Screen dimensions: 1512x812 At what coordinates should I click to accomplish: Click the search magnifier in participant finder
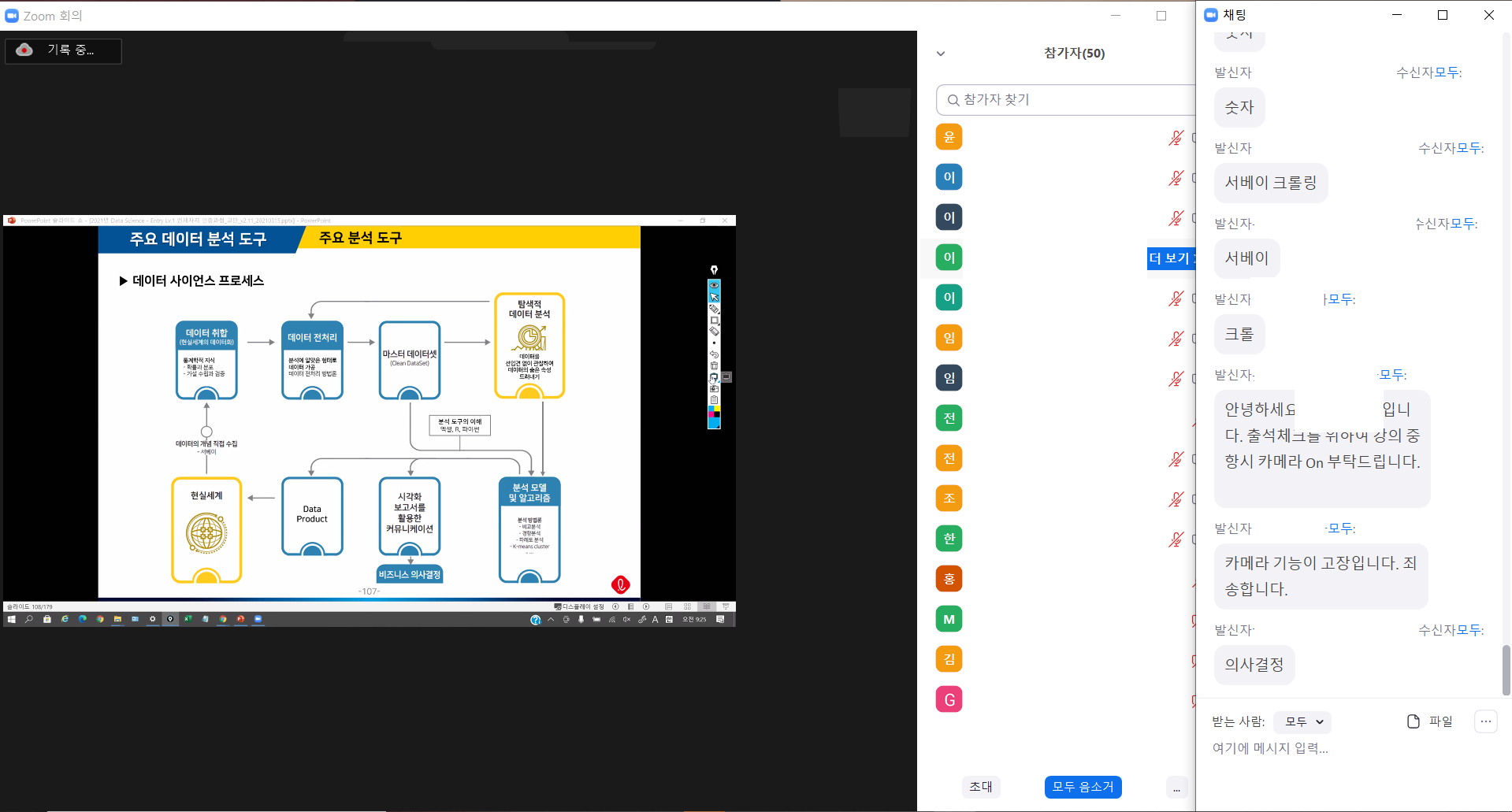coord(953,100)
